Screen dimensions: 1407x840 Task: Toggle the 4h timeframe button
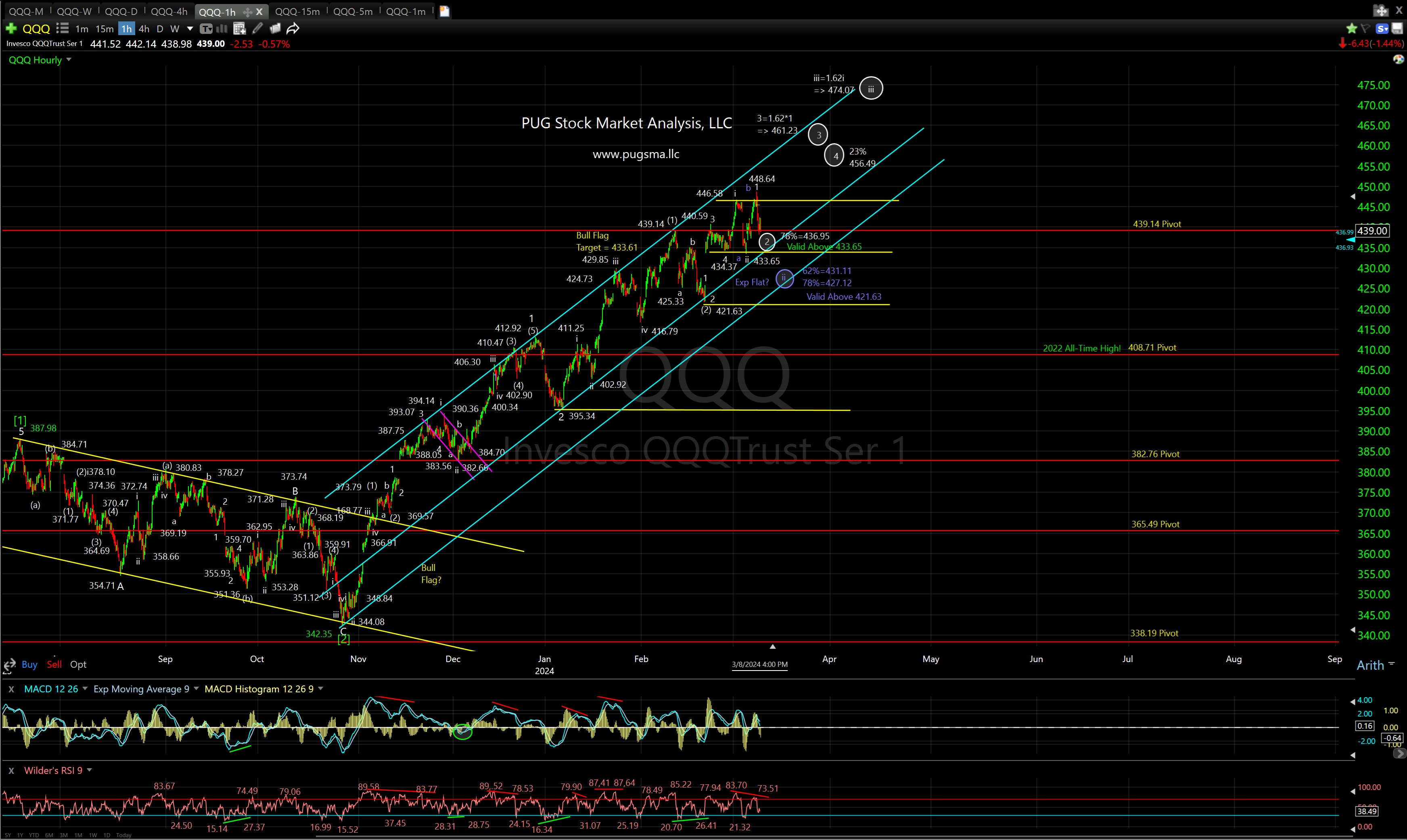(144, 28)
